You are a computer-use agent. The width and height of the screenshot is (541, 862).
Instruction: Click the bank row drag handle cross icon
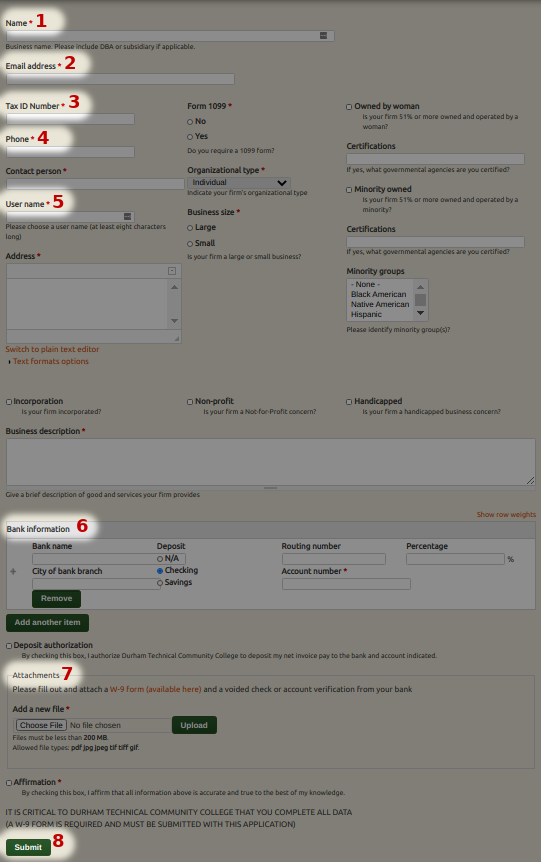point(13,571)
